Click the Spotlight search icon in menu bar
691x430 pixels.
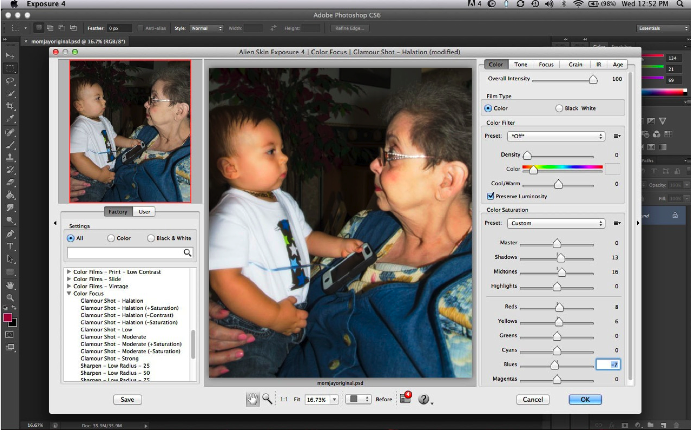click(680, 4)
